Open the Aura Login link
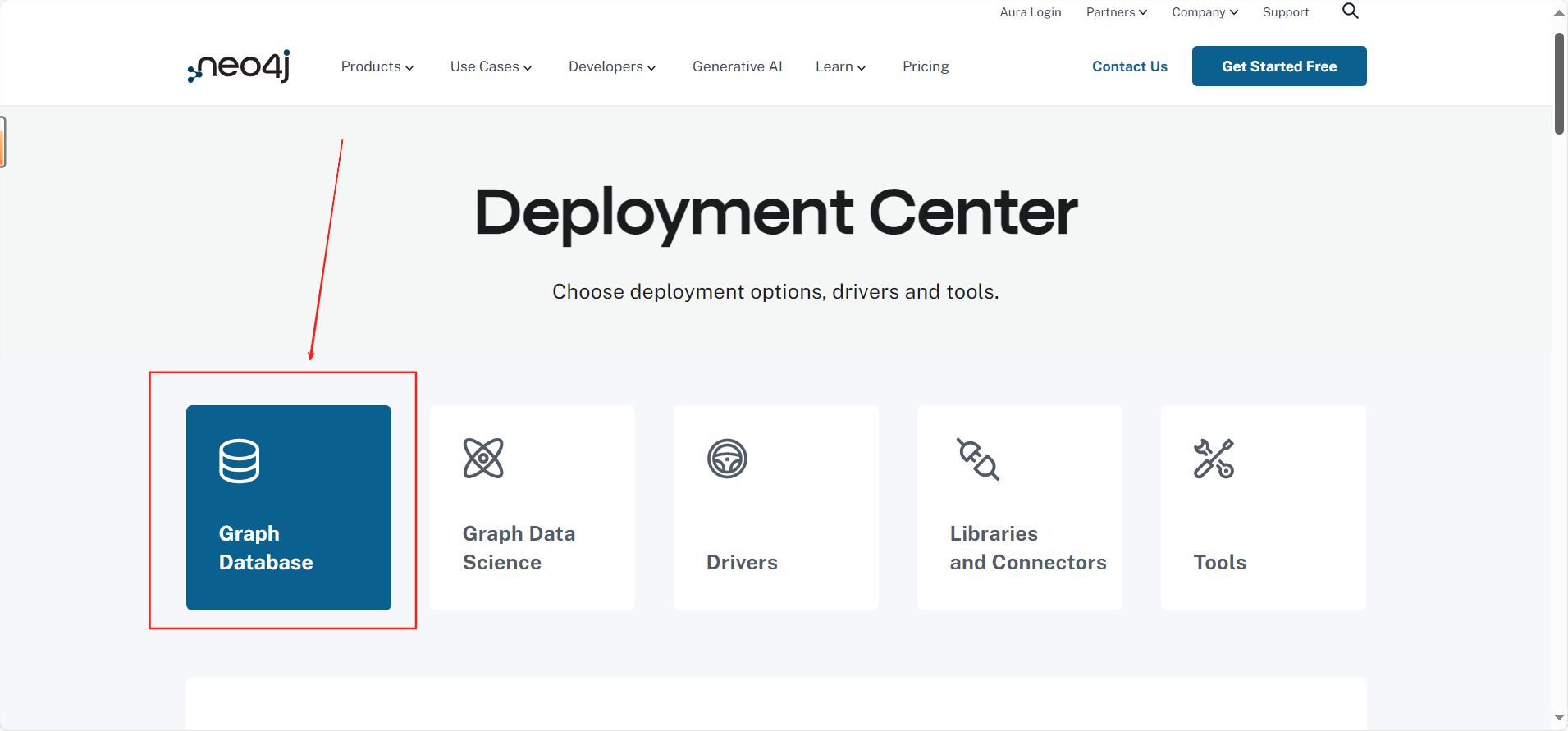Image resolution: width=1568 pixels, height=731 pixels. (x=1031, y=12)
